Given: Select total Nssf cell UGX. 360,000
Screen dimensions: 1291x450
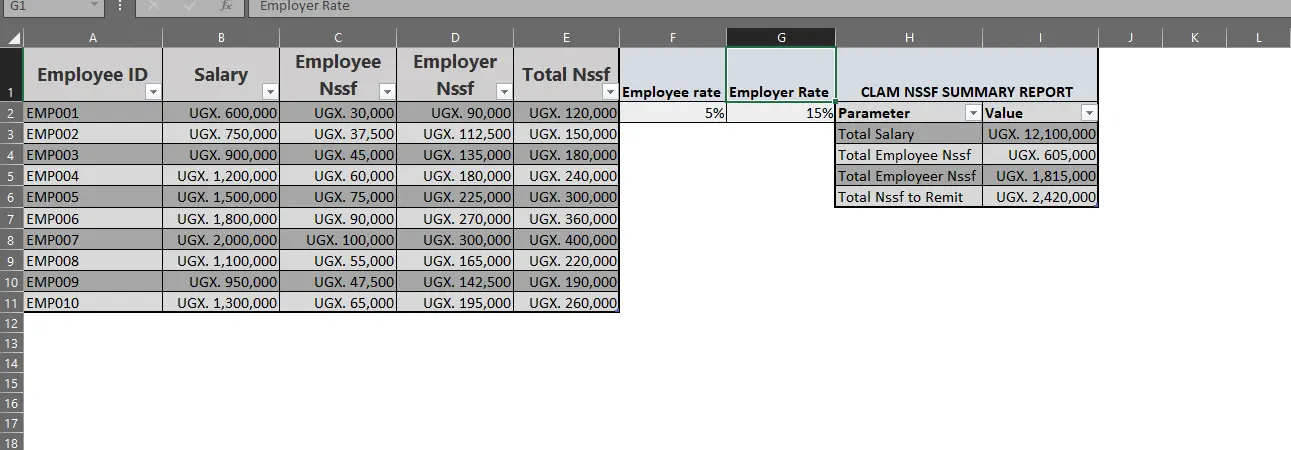Looking at the screenshot, I should [x=566, y=218].
